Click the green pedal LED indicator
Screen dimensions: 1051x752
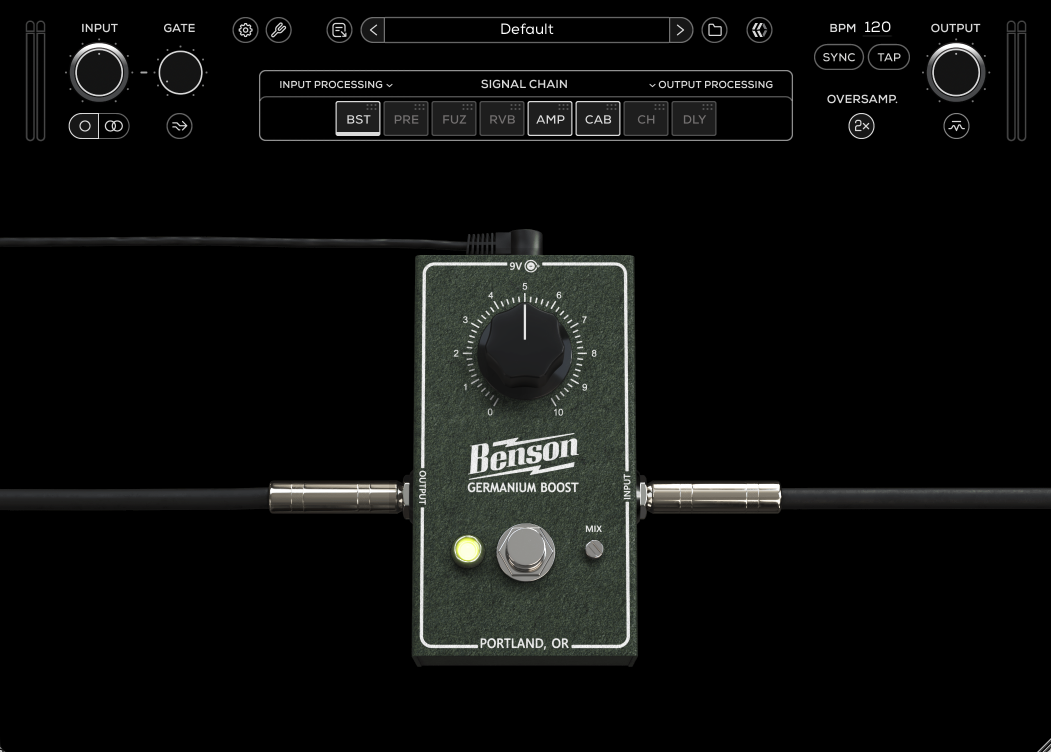pos(468,550)
